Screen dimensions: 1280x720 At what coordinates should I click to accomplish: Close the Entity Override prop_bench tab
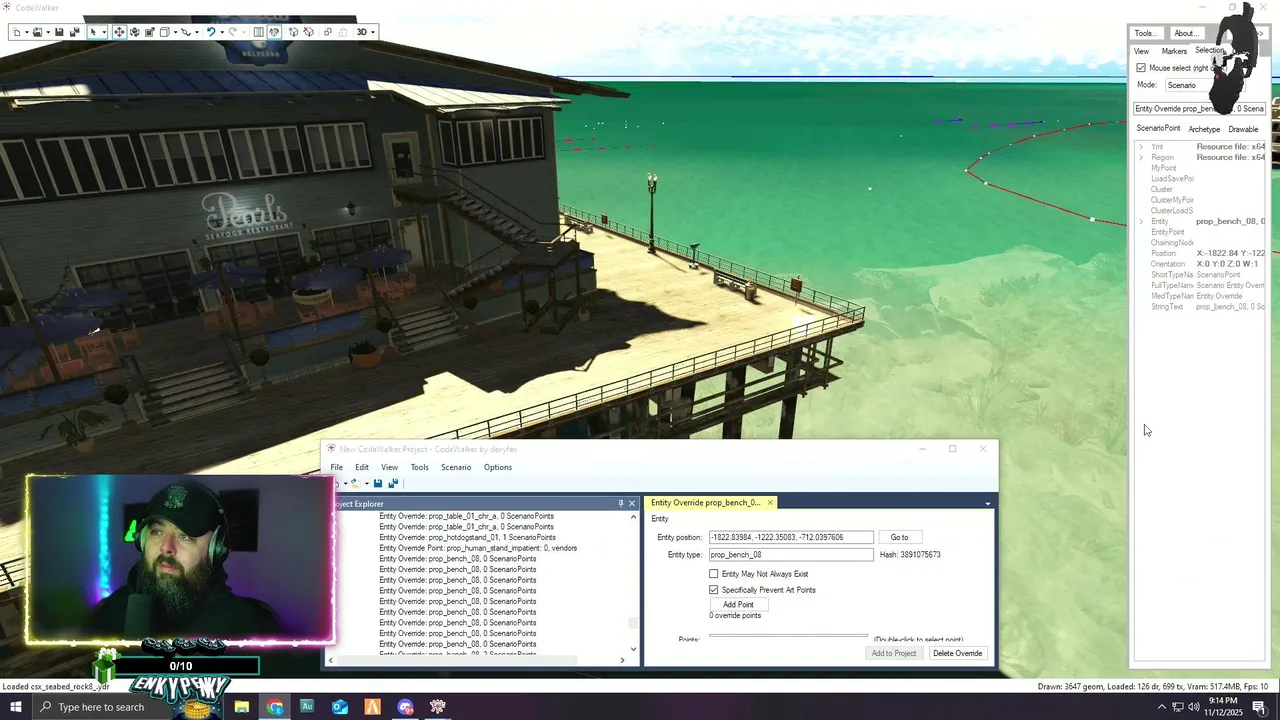(x=770, y=503)
